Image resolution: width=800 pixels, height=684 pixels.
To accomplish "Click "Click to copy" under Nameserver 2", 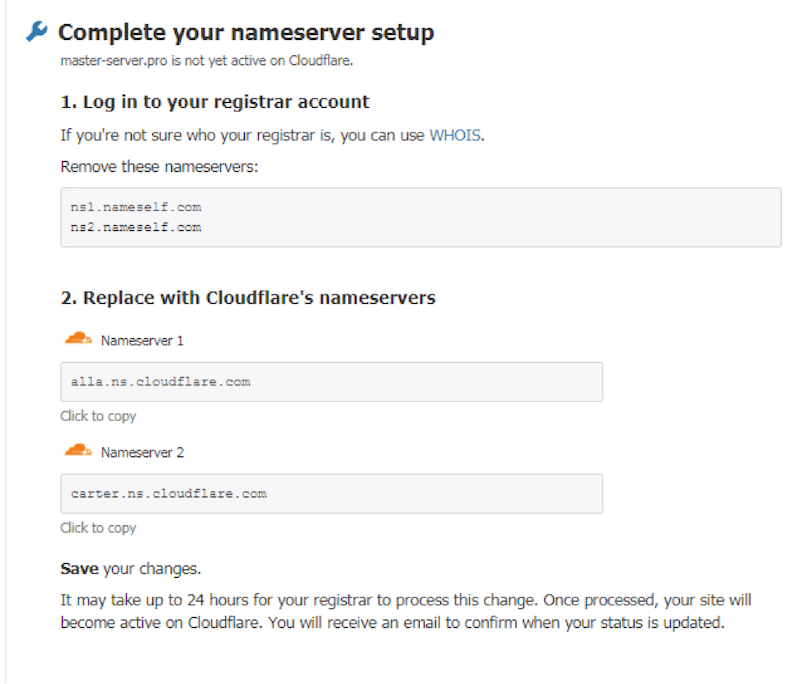I will pos(98,528).
